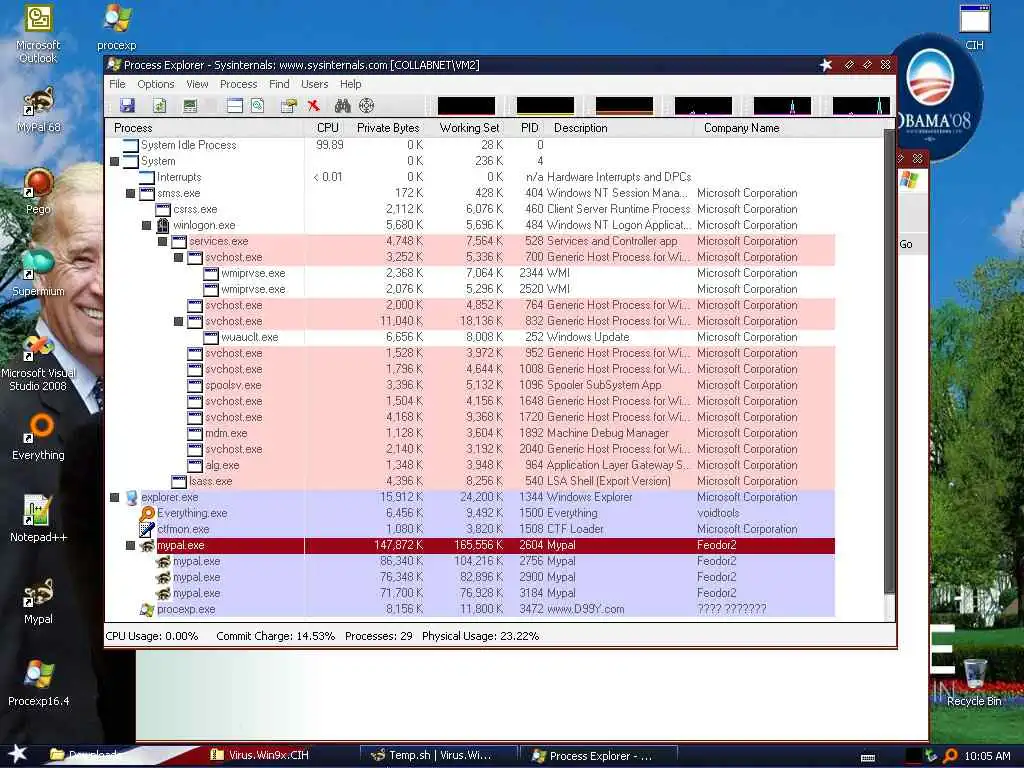Viewport: 1024px width, 768px height.
Task: Collapse the svchost.exe PID 700 node
Action: point(178,257)
